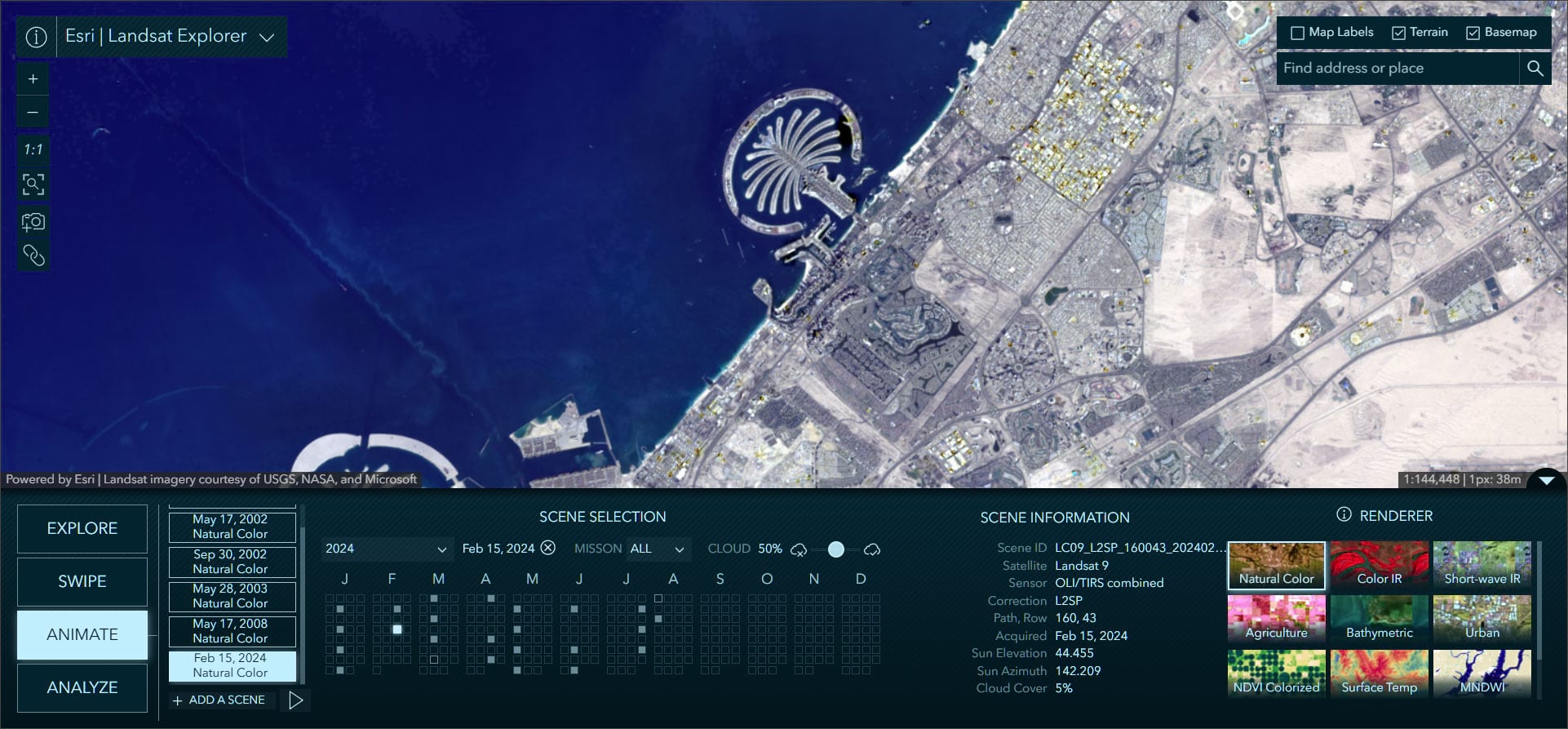This screenshot has width=1568, height=729.
Task: Adjust the cloud cover slider handle
Action: [835, 549]
